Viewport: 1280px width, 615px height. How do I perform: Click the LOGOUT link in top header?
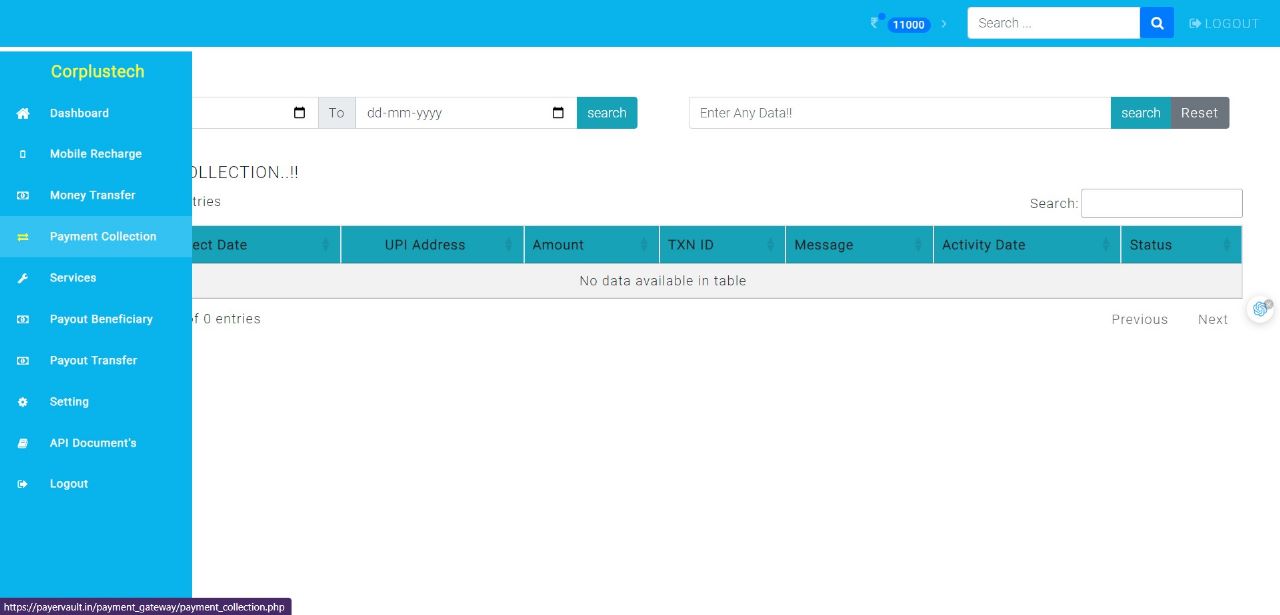tap(1224, 23)
